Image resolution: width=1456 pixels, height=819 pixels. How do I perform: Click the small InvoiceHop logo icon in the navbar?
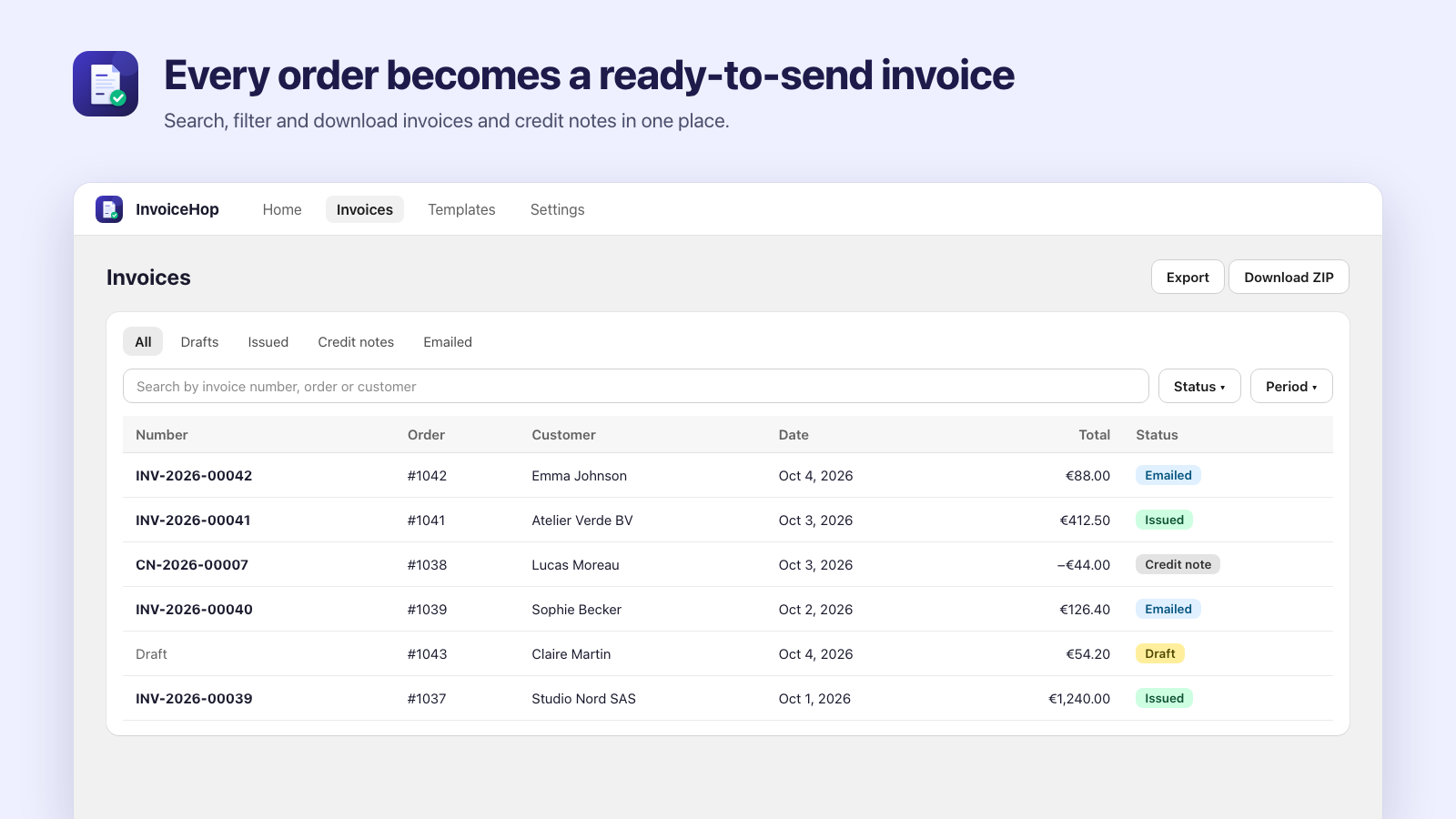[x=109, y=209]
